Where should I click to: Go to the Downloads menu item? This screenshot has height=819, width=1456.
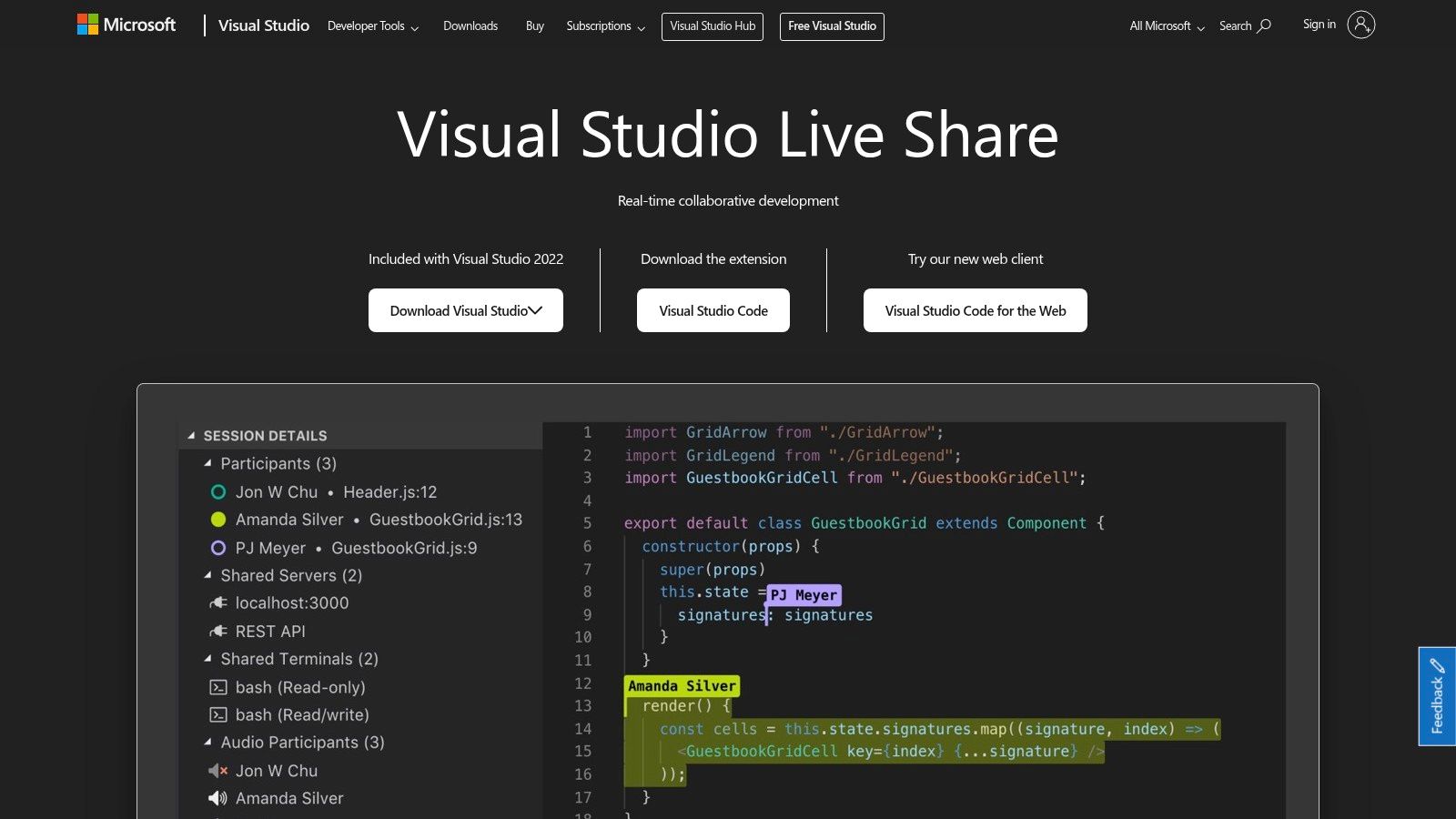470,26
